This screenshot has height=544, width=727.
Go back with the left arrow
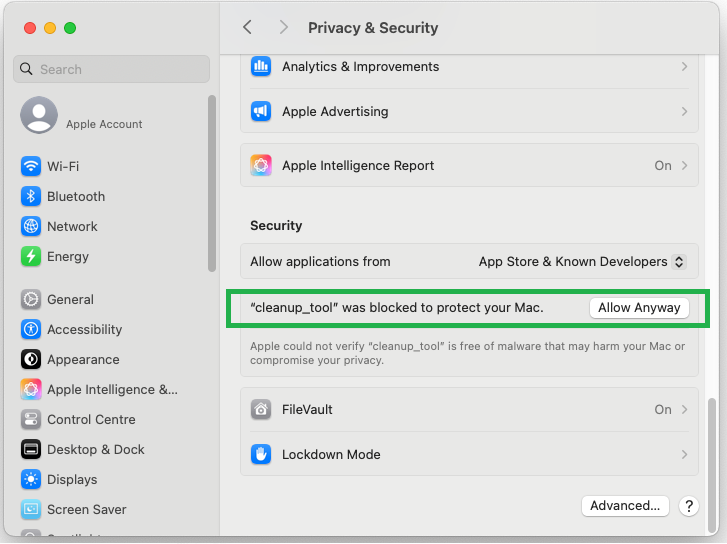pyautogui.click(x=248, y=27)
